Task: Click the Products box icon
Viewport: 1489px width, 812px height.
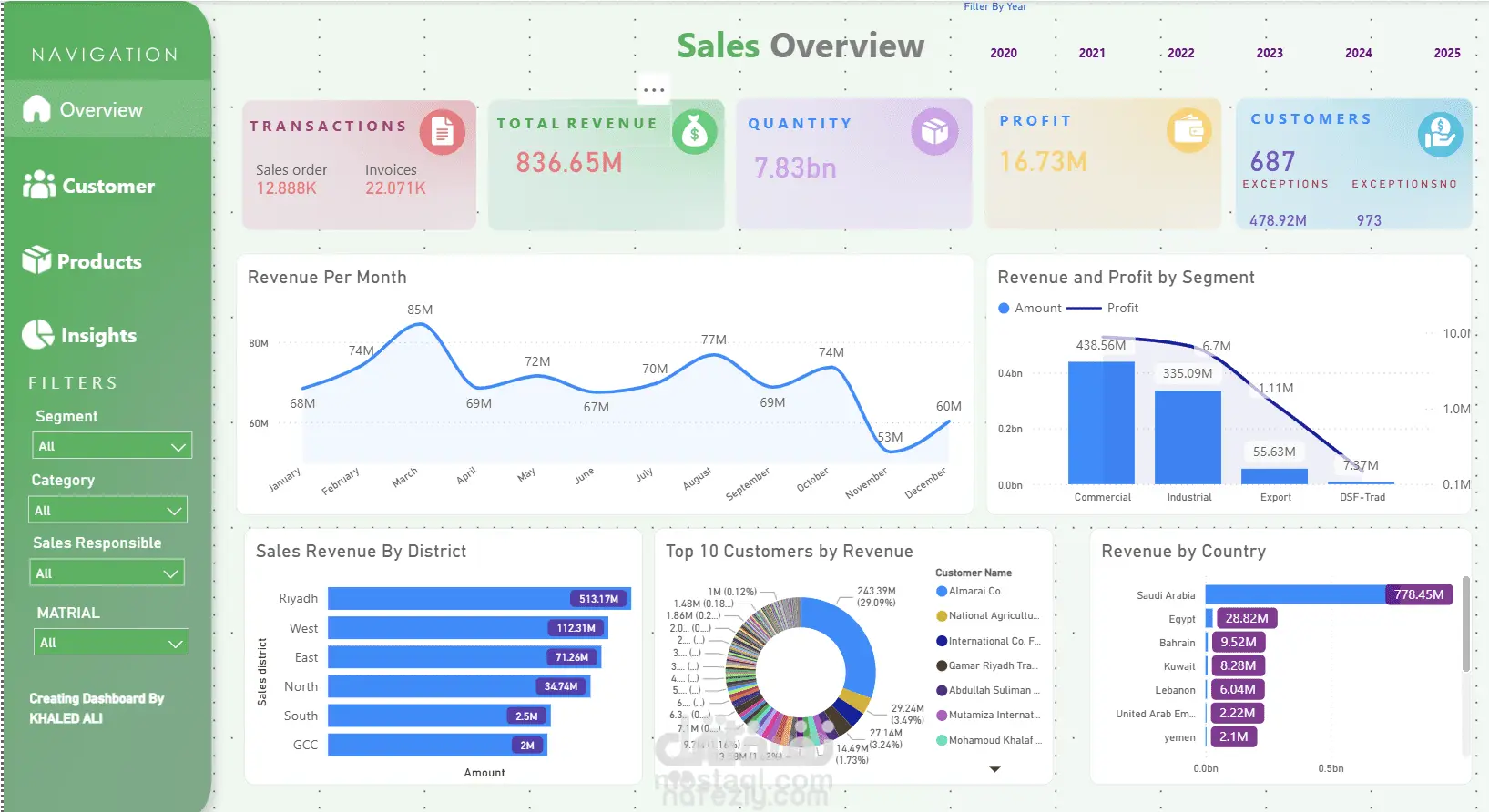Action: [x=36, y=259]
